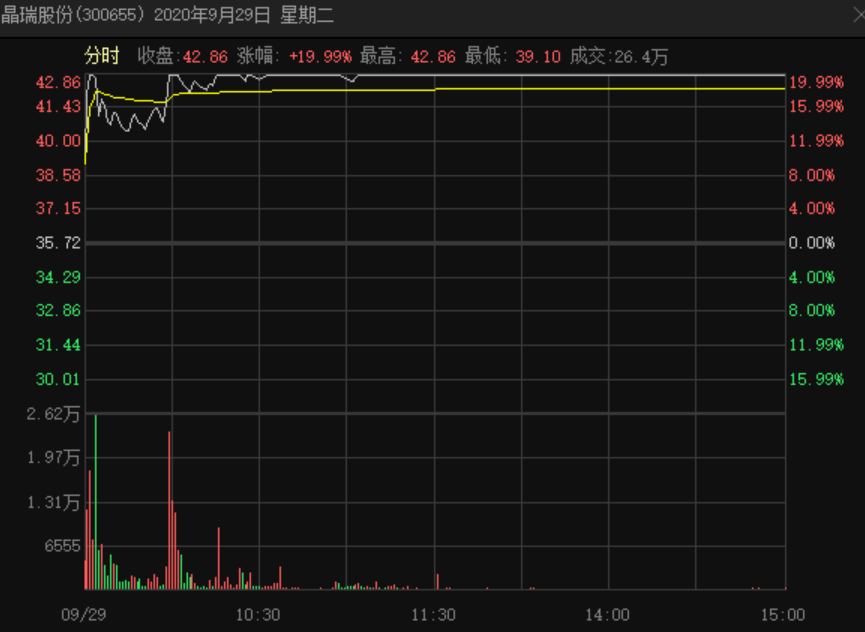Click the 35.72 baseline price label
Viewport: 865px width, 632px height.
click(58, 243)
